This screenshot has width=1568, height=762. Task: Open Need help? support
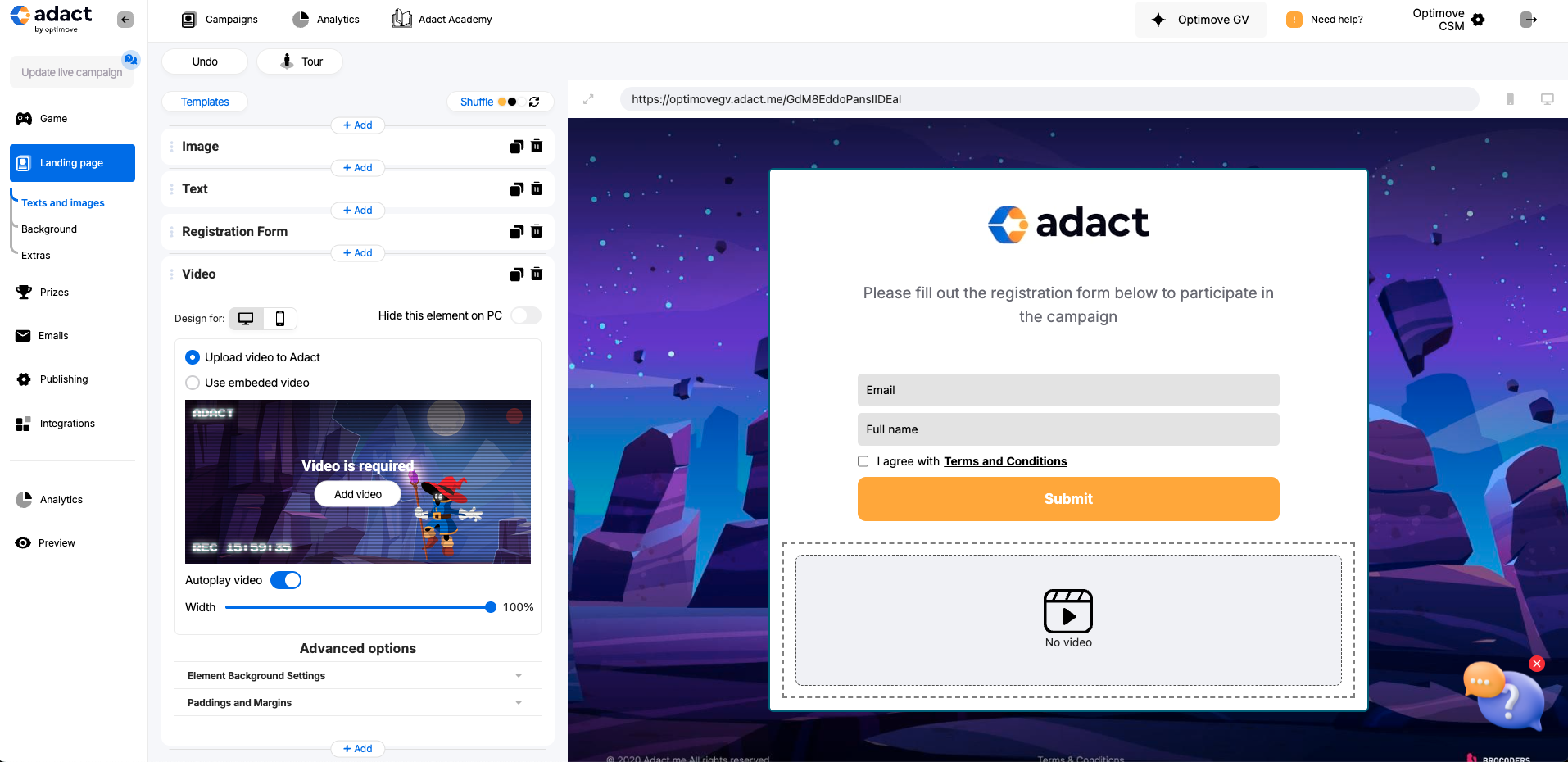[1325, 20]
